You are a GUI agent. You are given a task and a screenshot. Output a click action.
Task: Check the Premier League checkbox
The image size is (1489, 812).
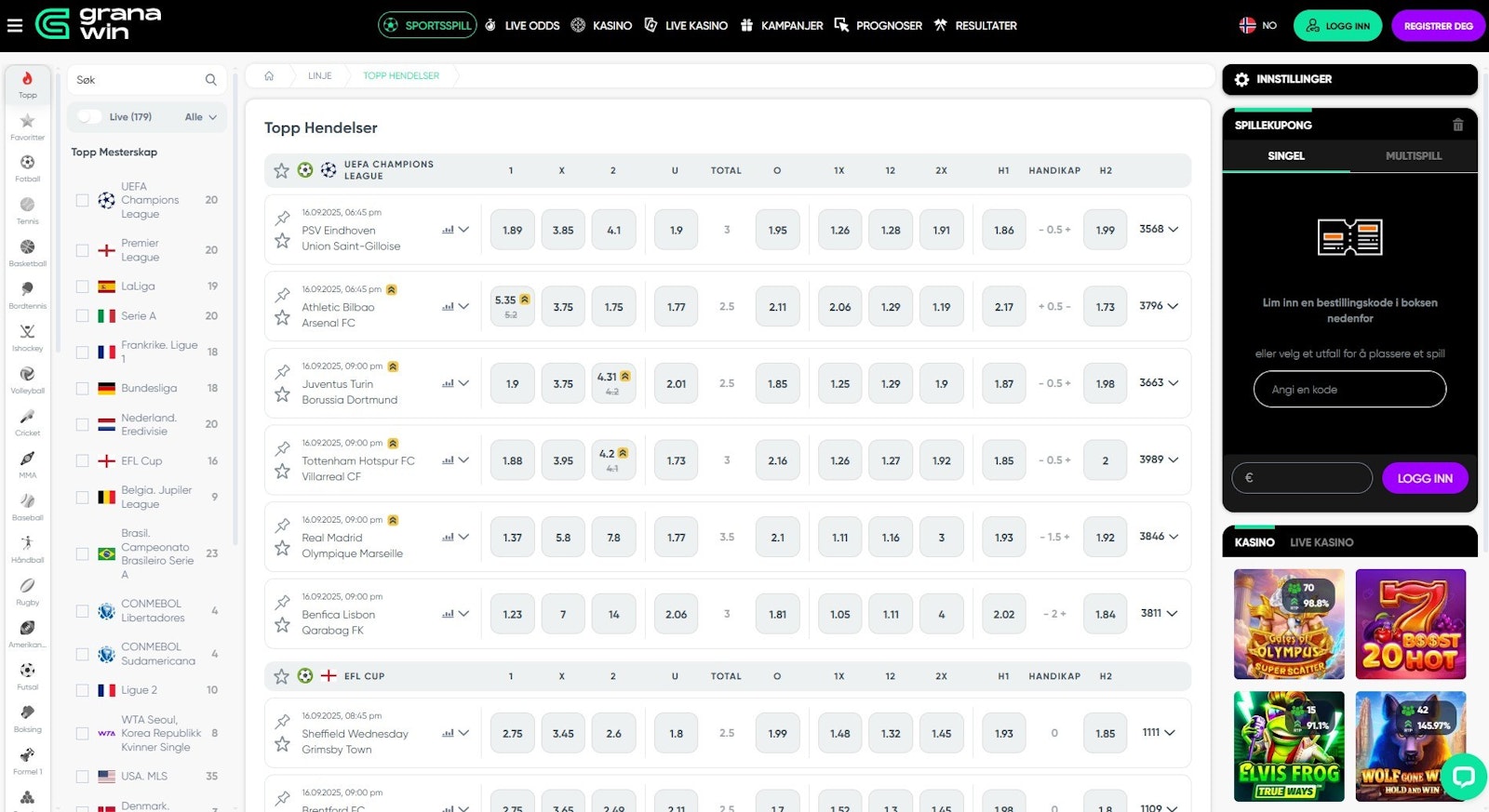point(82,250)
